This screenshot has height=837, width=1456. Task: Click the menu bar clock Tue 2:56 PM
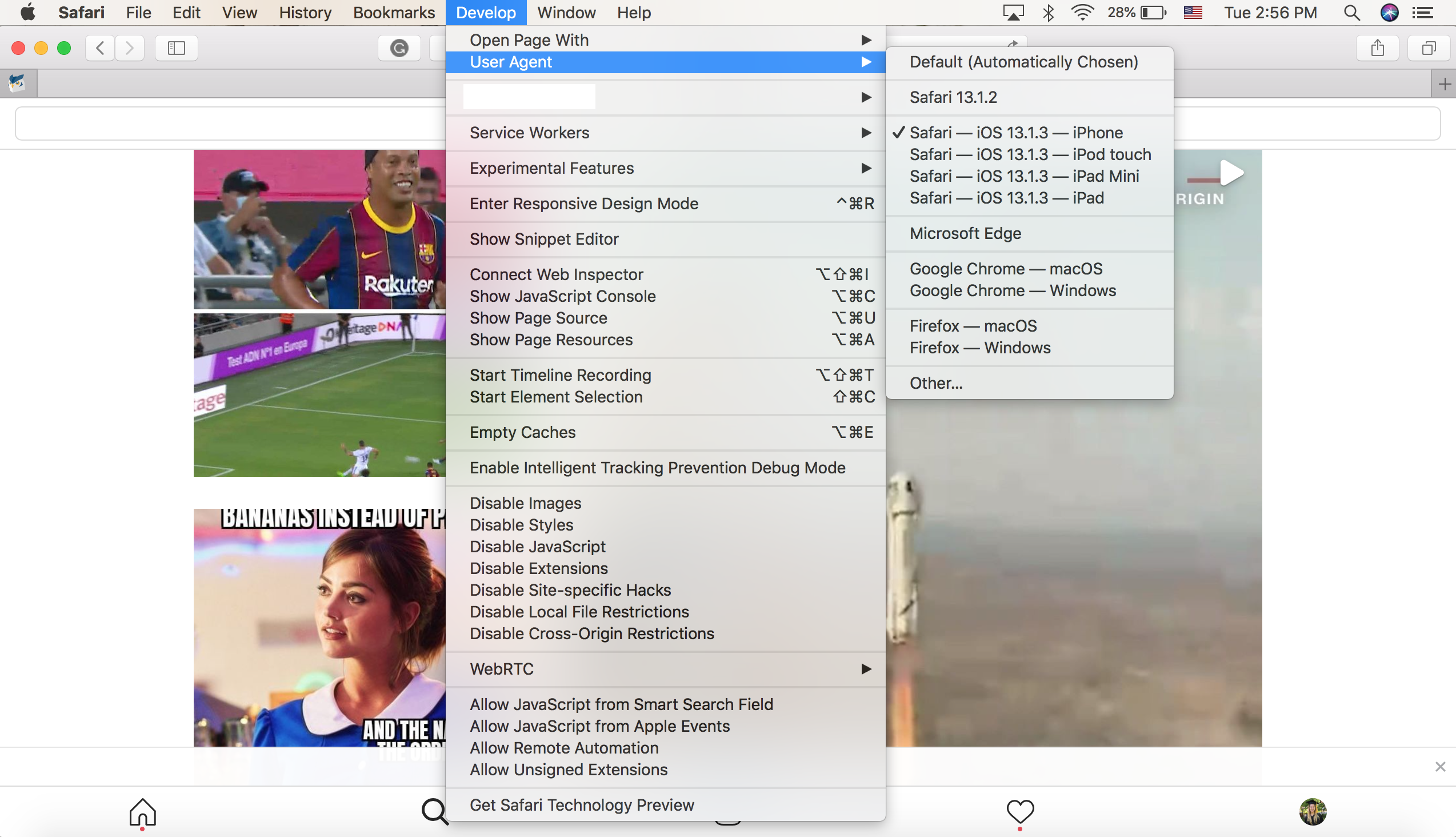coord(1270,12)
